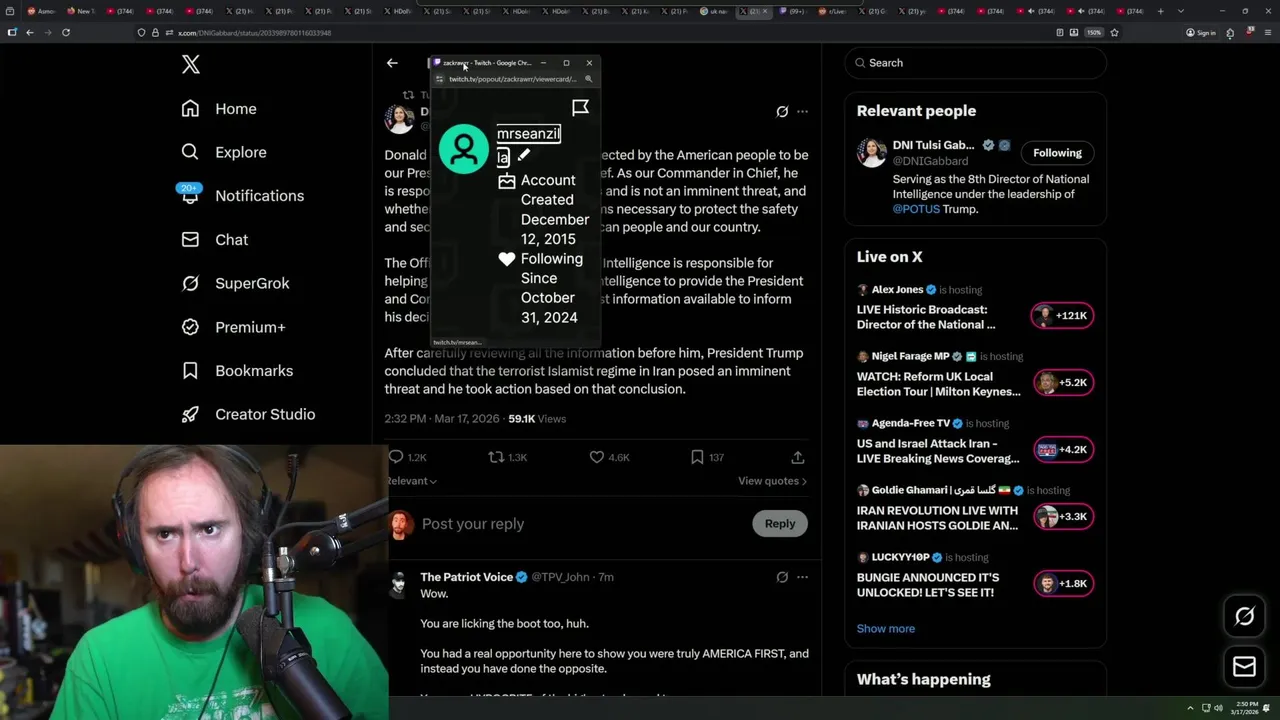The height and width of the screenshot is (720, 1280).
Task: Open Explore in the sidebar
Action: (224, 152)
